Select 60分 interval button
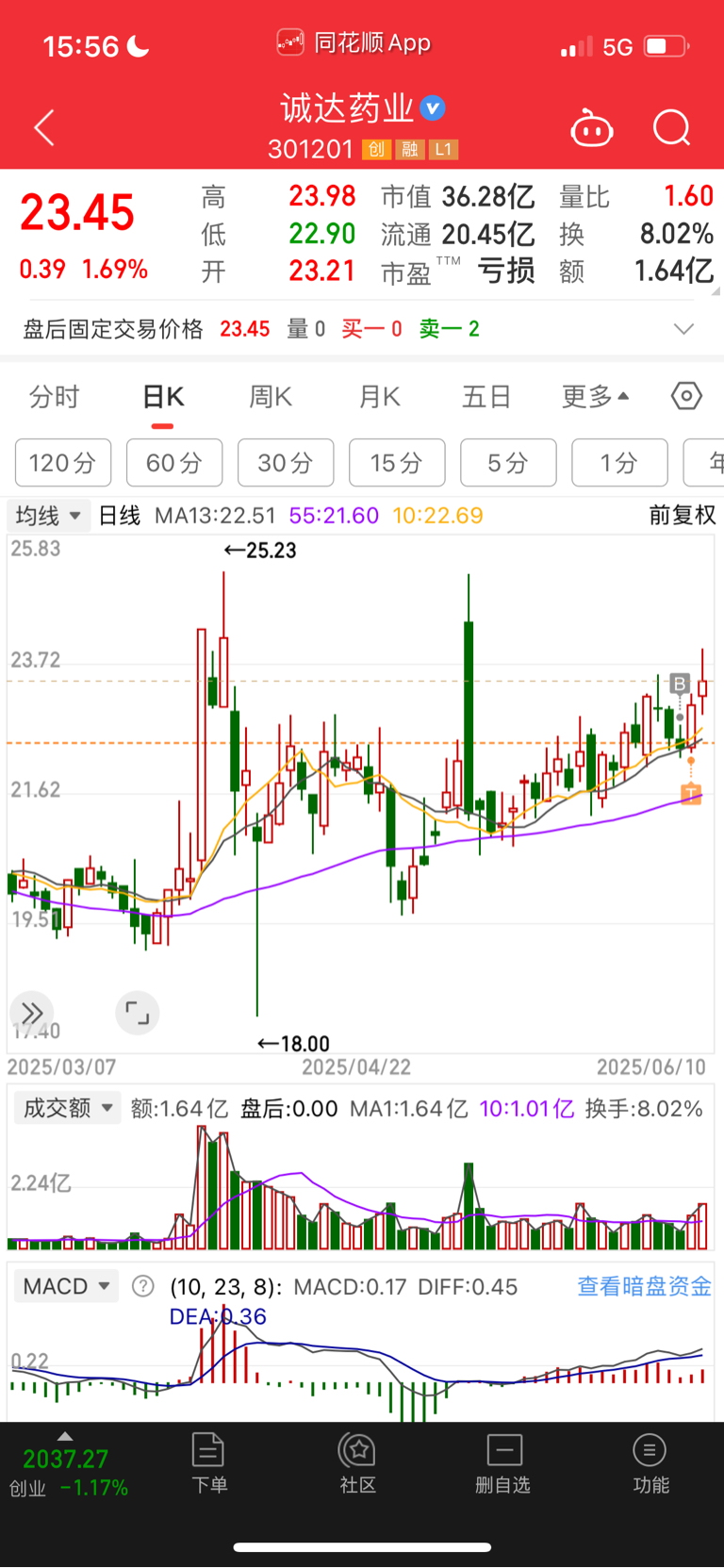This screenshot has height=1568, width=724. 174,463
